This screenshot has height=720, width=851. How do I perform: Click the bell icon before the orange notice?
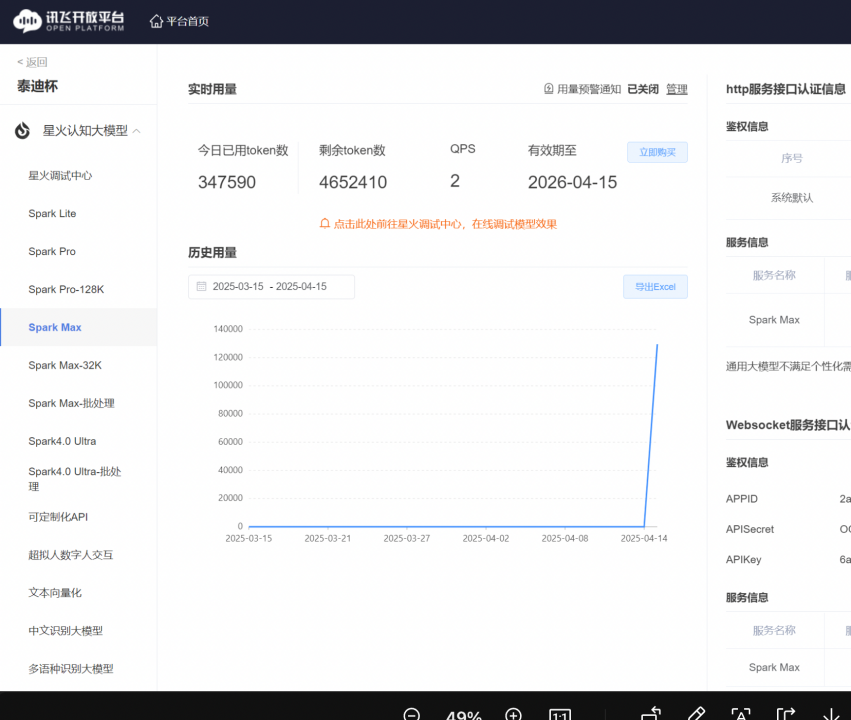click(x=325, y=224)
